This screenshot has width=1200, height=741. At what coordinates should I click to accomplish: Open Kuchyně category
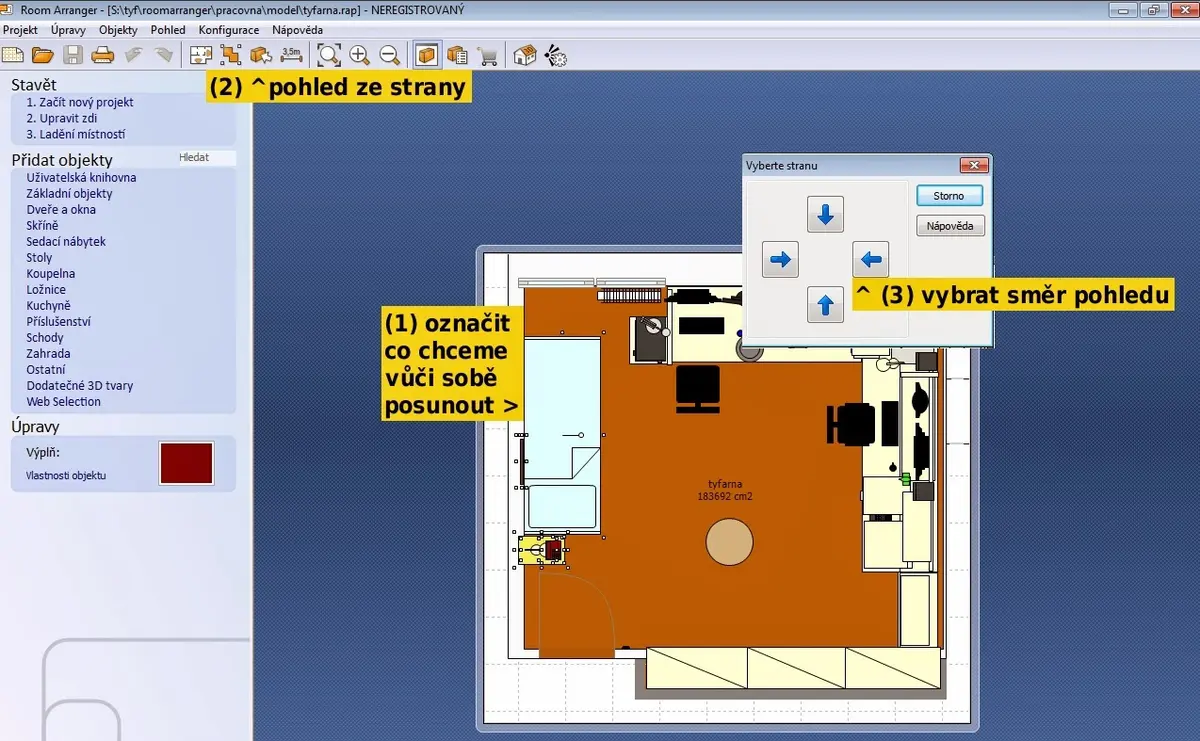(x=49, y=306)
